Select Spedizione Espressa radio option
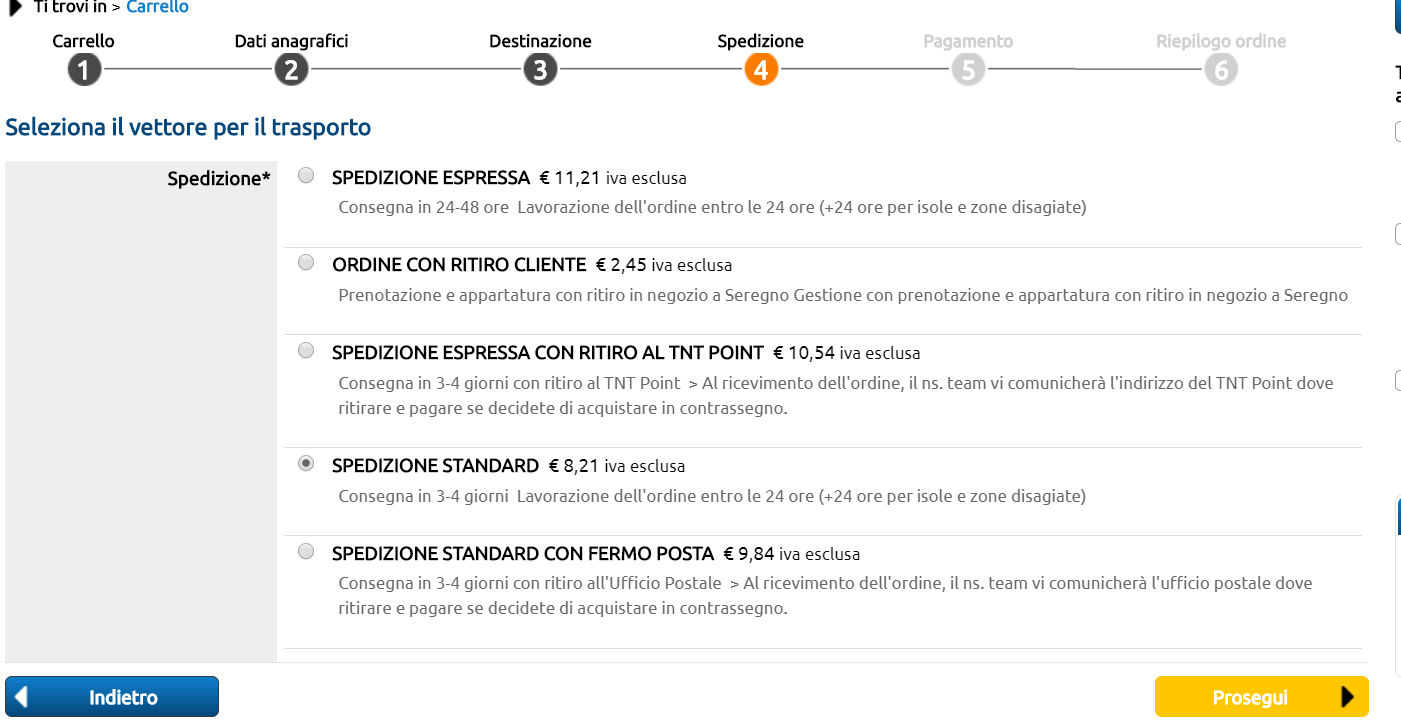The width and height of the screenshot is (1401, 723). 306,176
